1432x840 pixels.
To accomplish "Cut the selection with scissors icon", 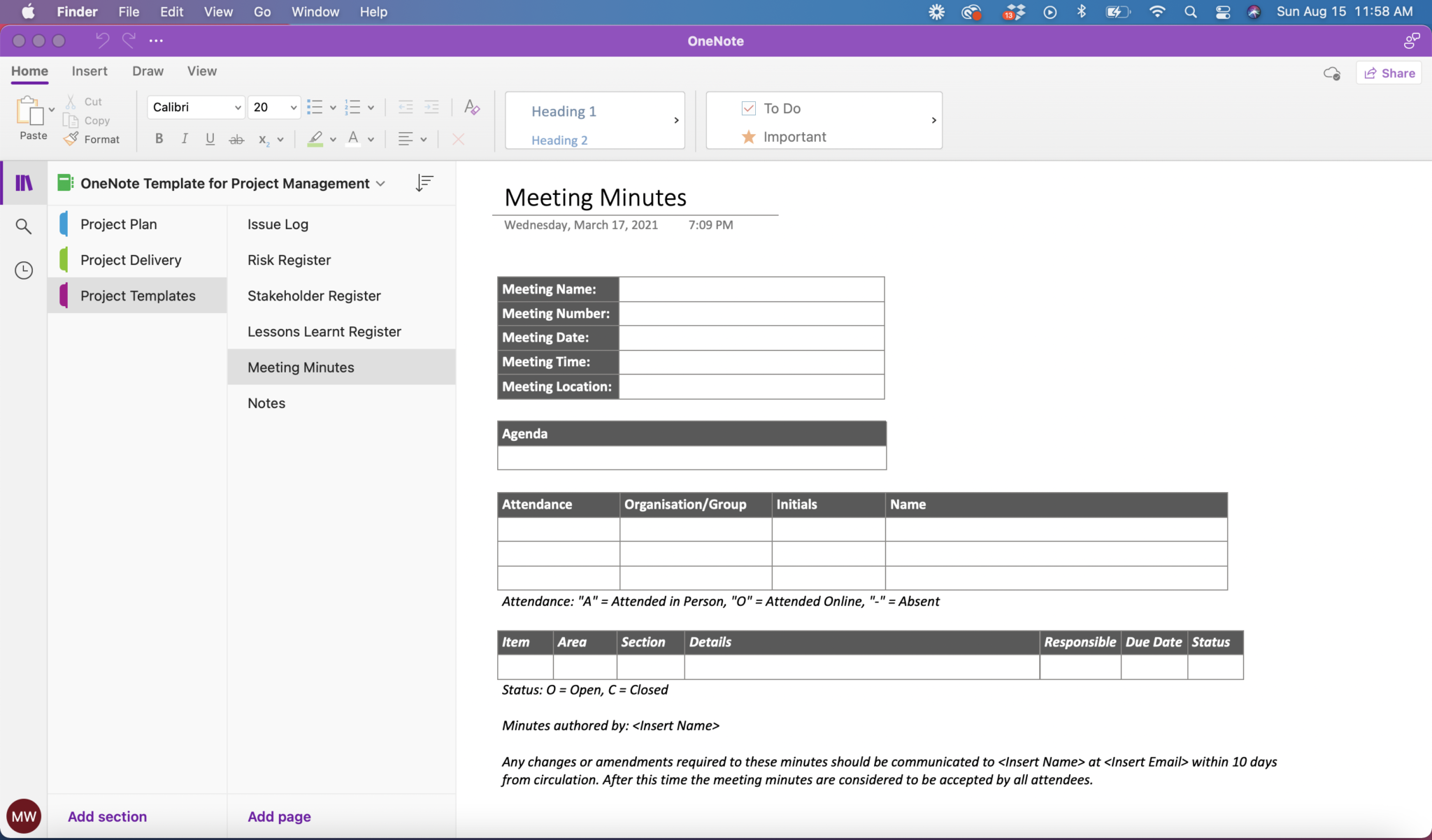I will tap(71, 102).
